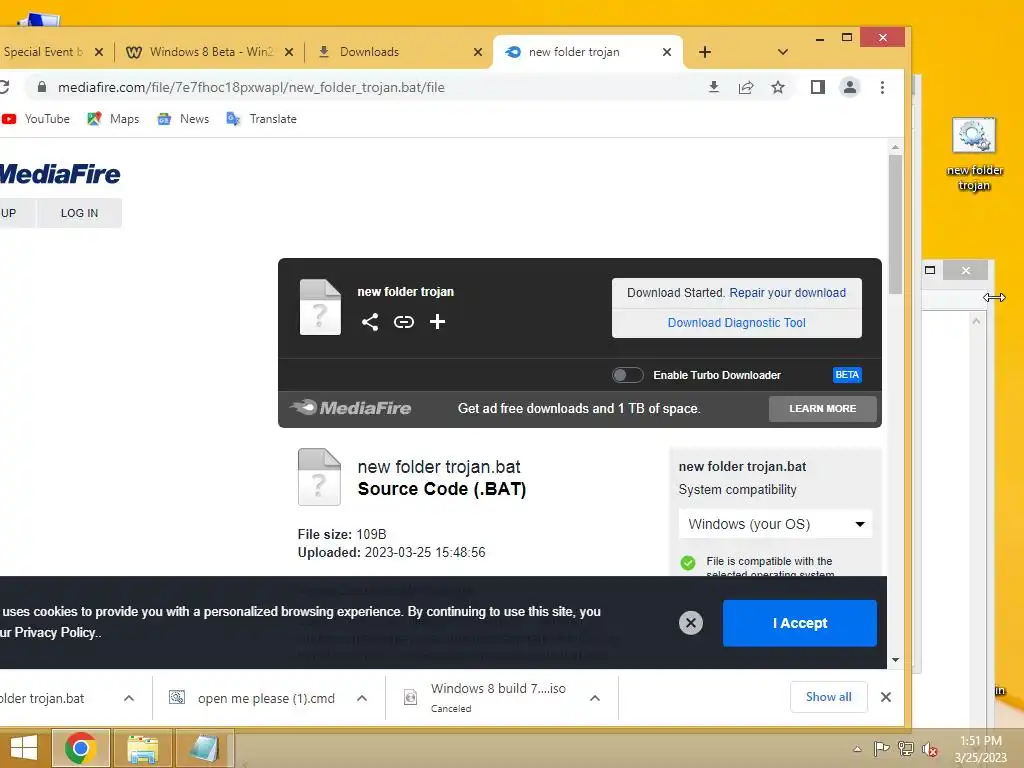Expand options for trojan.bat download item

[129, 698]
